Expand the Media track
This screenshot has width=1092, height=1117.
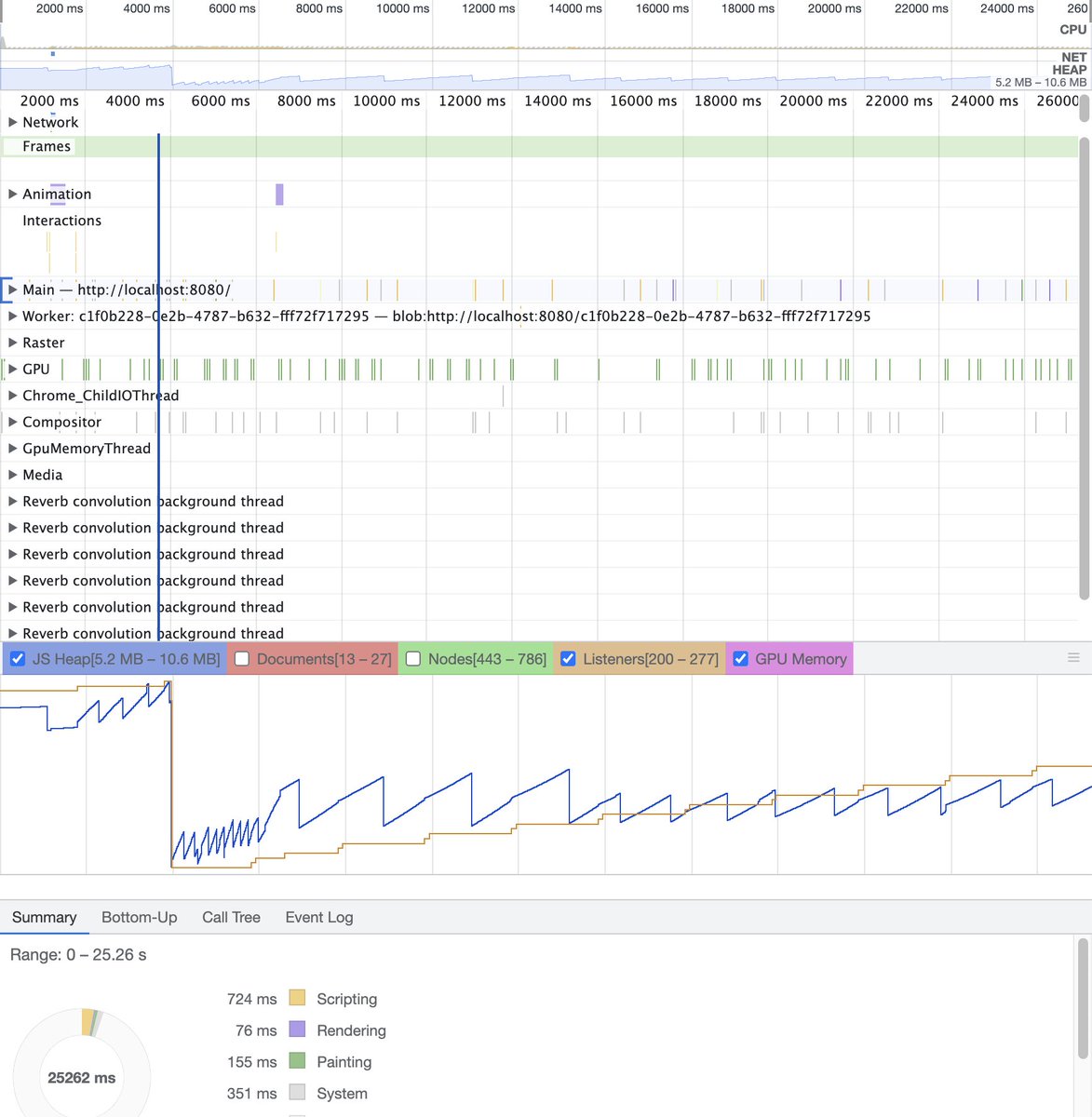(x=13, y=475)
